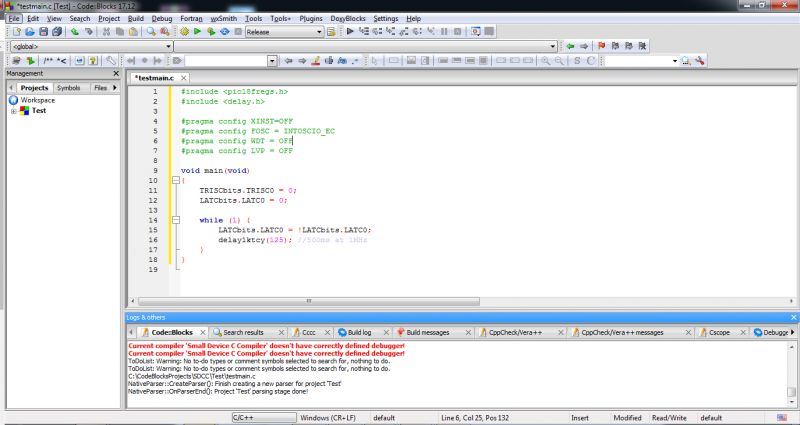Open the Fortran menu

pos(190,18)
